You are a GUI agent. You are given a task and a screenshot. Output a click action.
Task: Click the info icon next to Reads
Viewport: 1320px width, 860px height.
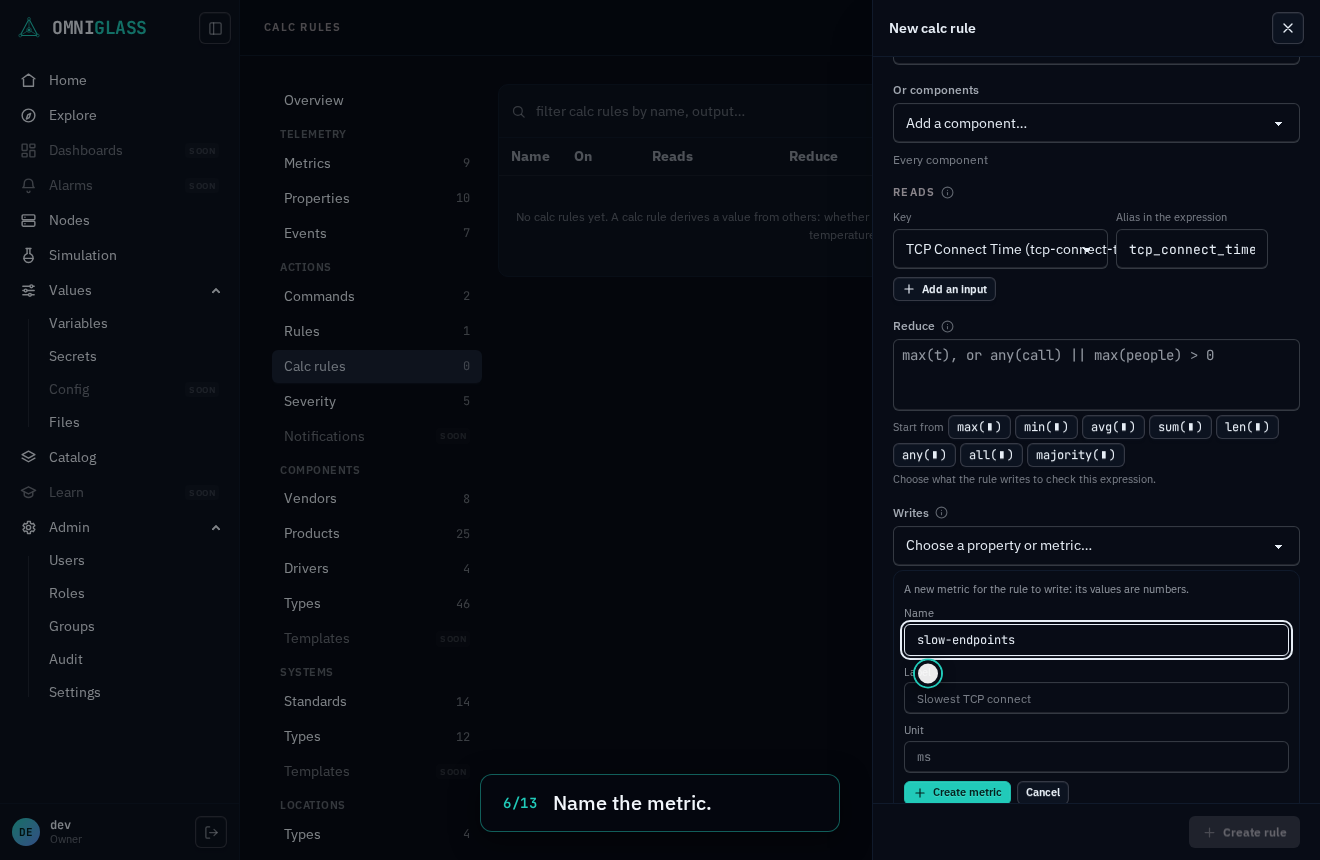pos(947,192)
